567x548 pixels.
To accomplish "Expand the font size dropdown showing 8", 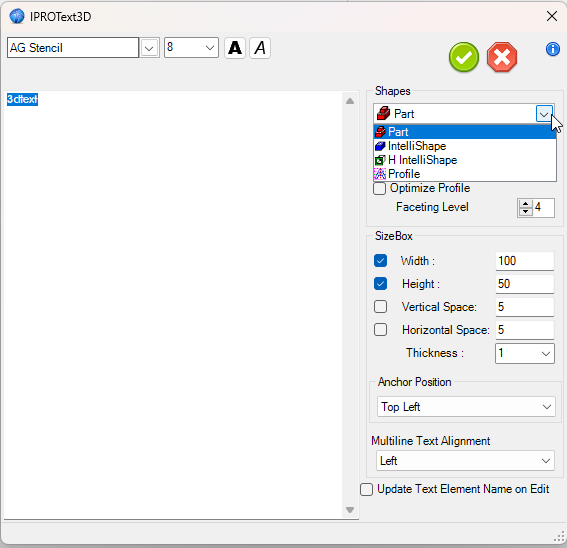I will 209,48.
